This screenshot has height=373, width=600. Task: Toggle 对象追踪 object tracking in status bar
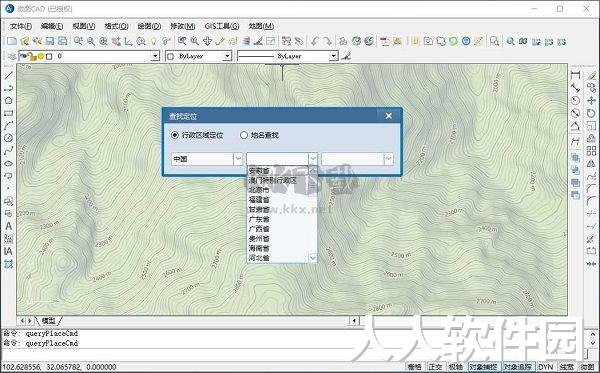[517, 367]
